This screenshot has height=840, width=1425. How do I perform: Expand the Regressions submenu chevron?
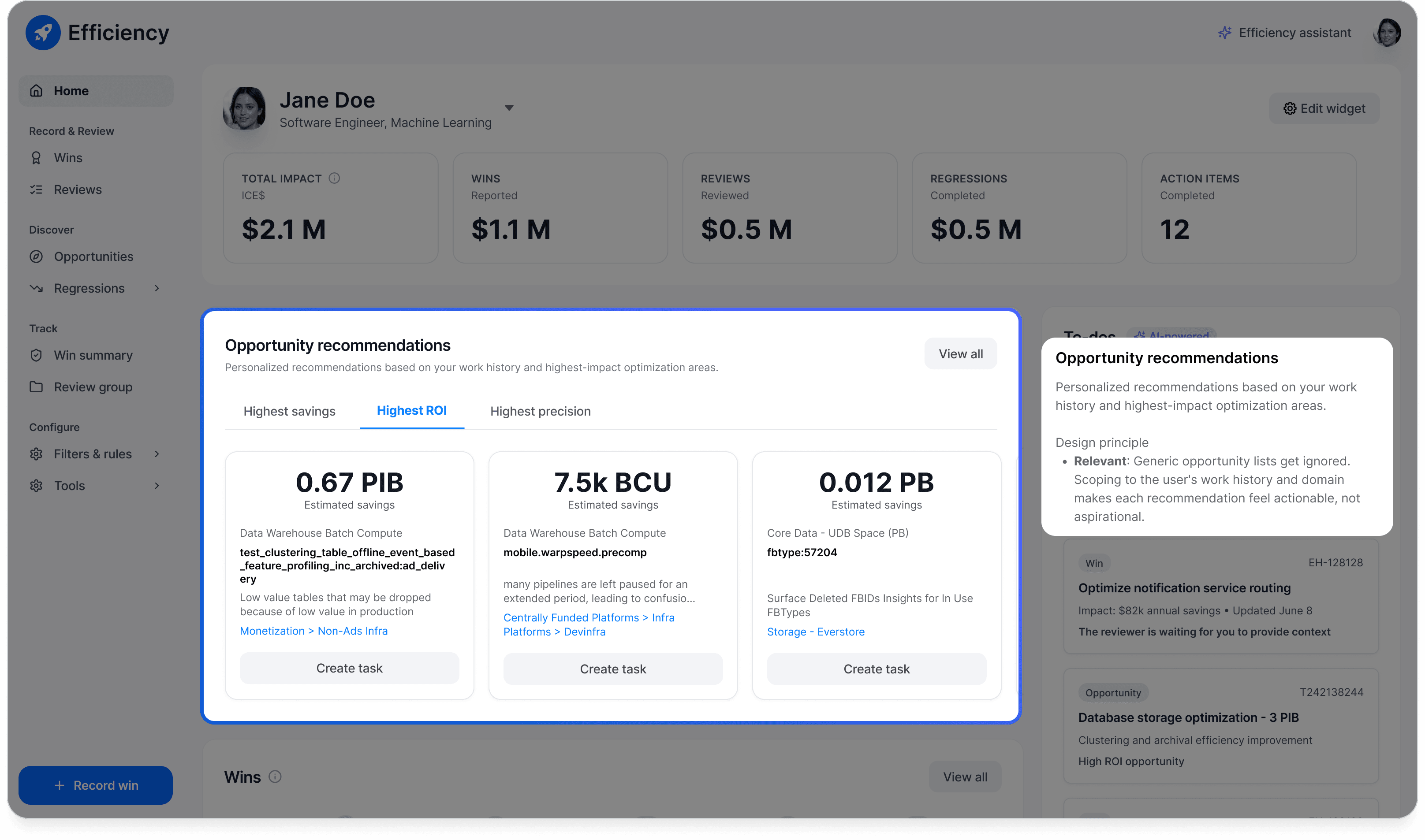point(157,288)
